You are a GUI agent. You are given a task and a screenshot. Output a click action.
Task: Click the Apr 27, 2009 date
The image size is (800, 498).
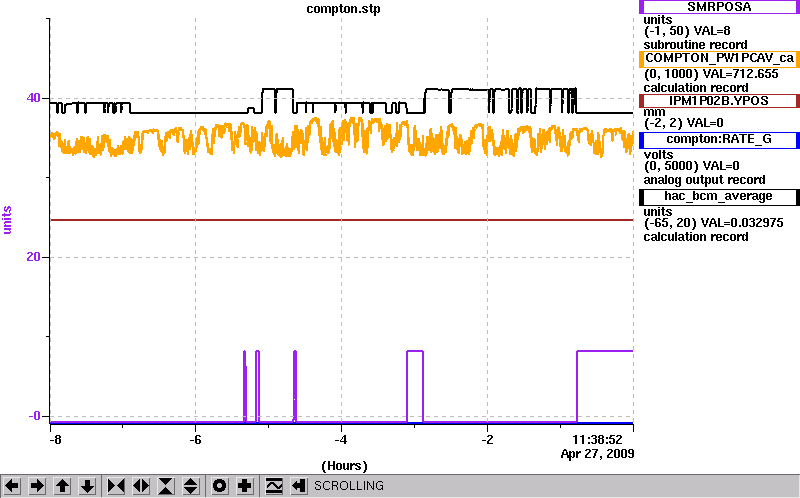point(597,454)
